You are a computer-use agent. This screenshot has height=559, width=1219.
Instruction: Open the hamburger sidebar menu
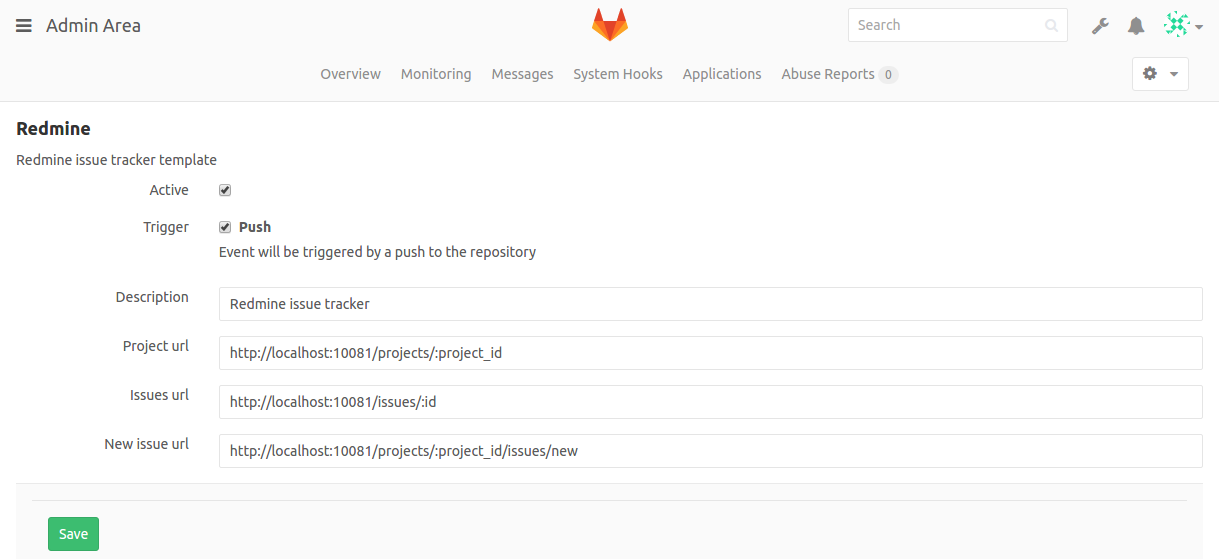(x=24, y=26)
